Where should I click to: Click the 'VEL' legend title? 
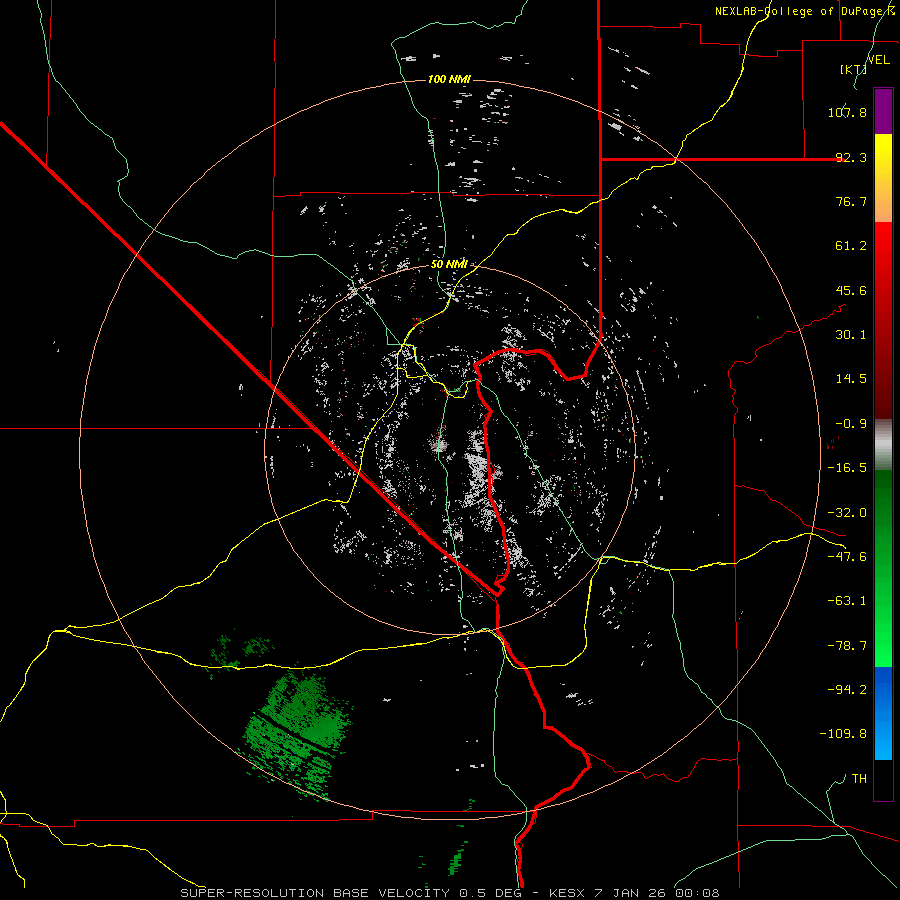tap(879, 60)
